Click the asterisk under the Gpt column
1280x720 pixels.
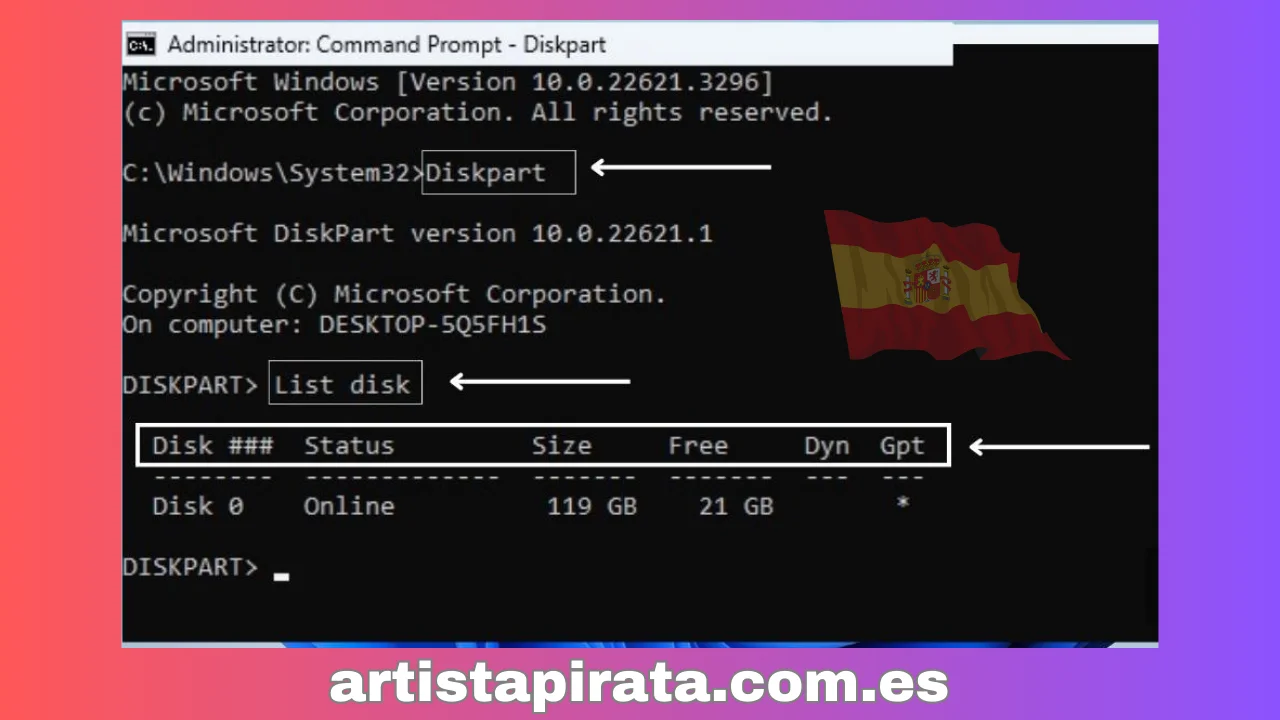902,503
